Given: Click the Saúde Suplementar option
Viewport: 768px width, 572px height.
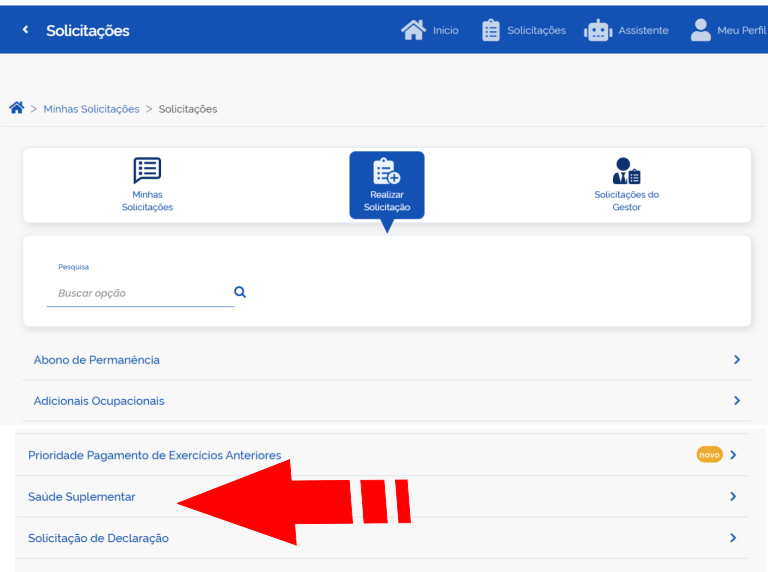Looking at the screenshot, I should tap(82, 497).
